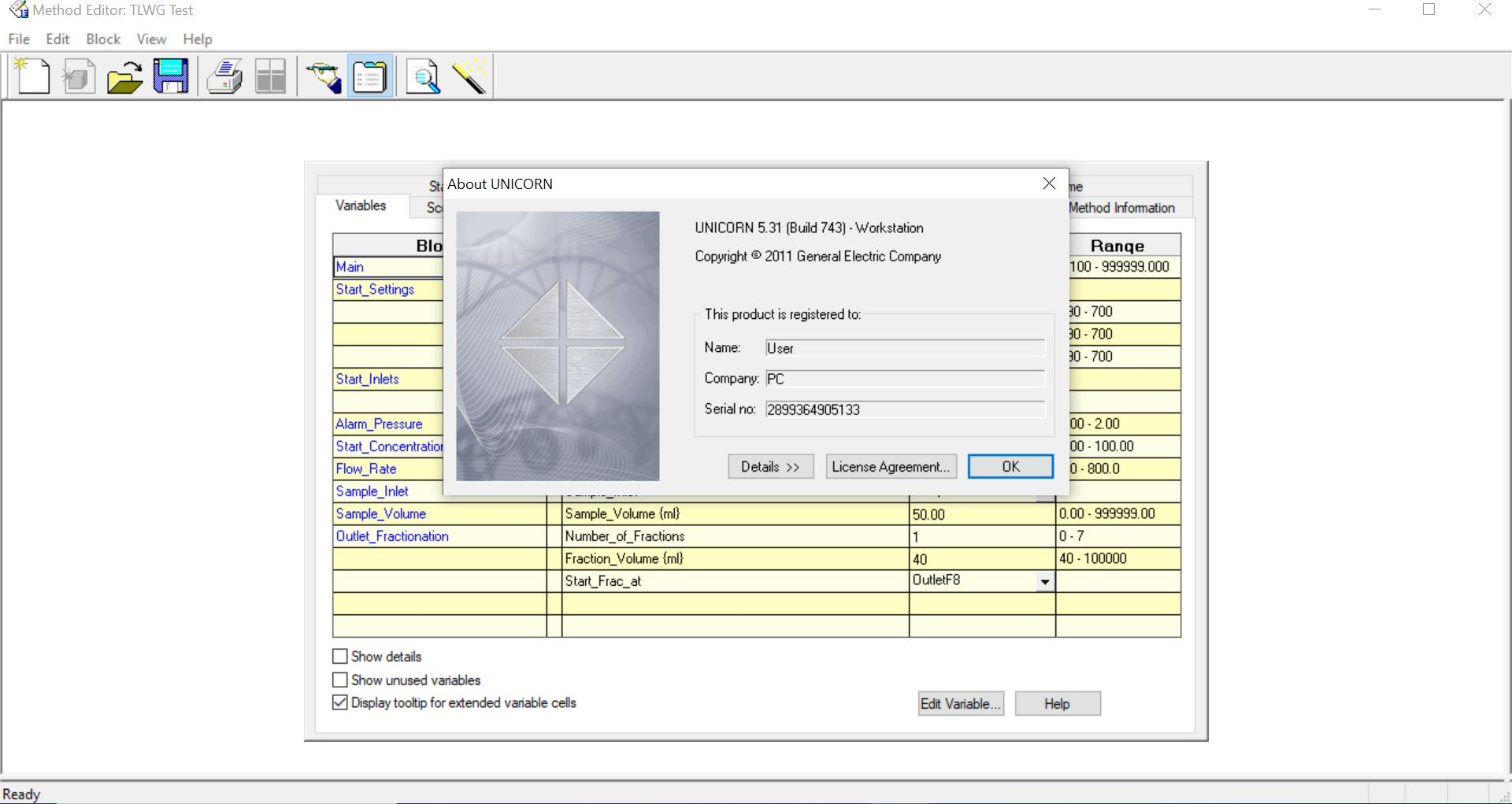1512x804 pixels.
Task: Open the Edit menu
Action: [57, 39]
